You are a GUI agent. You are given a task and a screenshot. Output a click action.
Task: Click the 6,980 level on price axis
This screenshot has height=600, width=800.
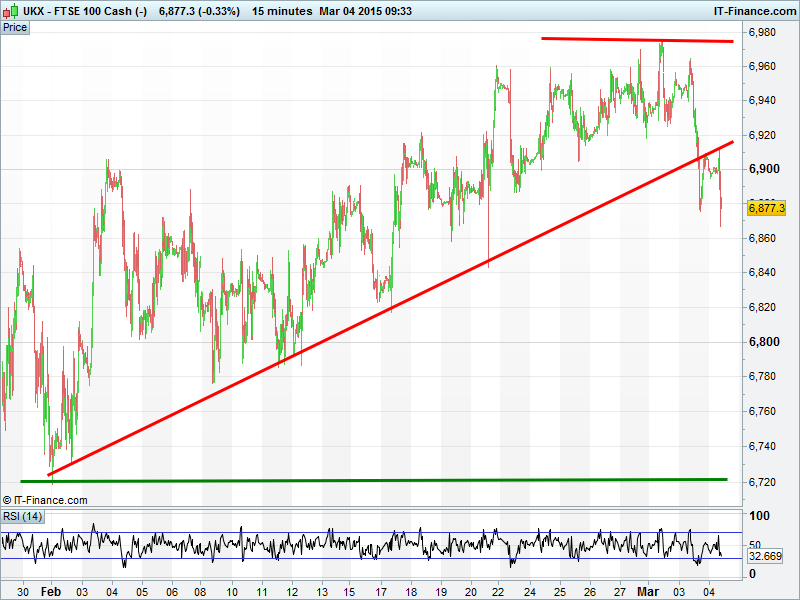point(762,33)
